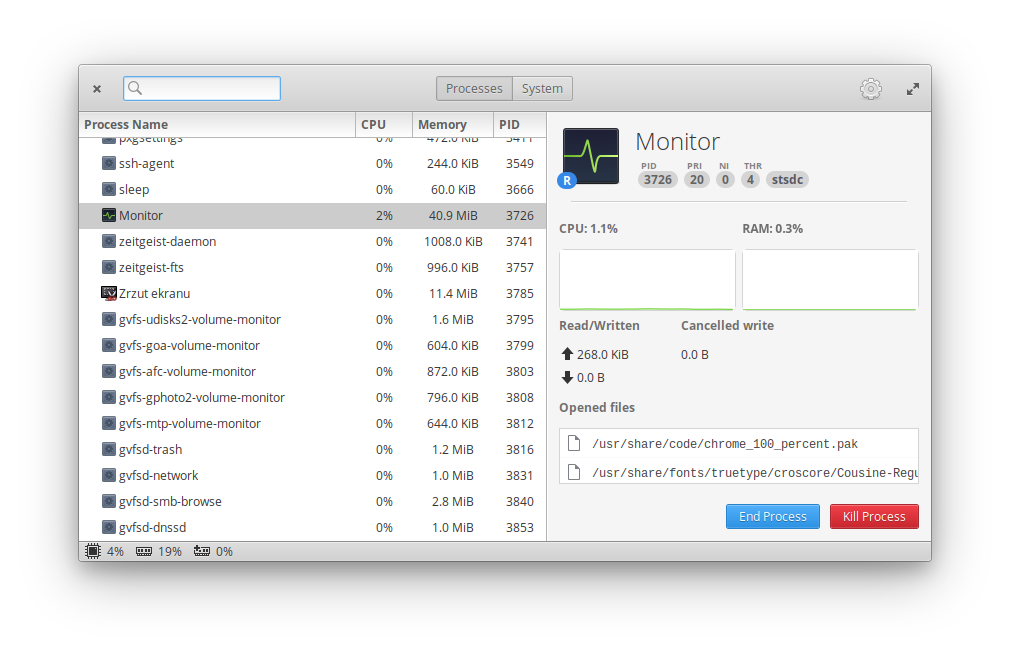Screen dimensions: 1010x654
Task: Click the gvfs-mtp-volume-monitor icon
Action: coord(109,423)
